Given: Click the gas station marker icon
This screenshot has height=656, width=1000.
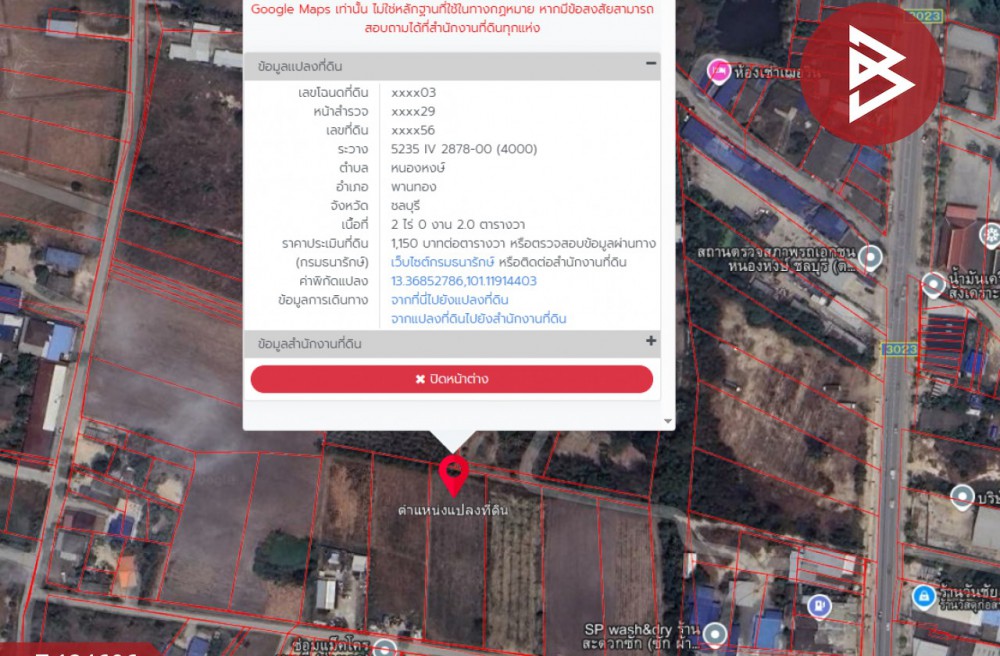Looking at the screenshot, I should [x=820, y=605].
